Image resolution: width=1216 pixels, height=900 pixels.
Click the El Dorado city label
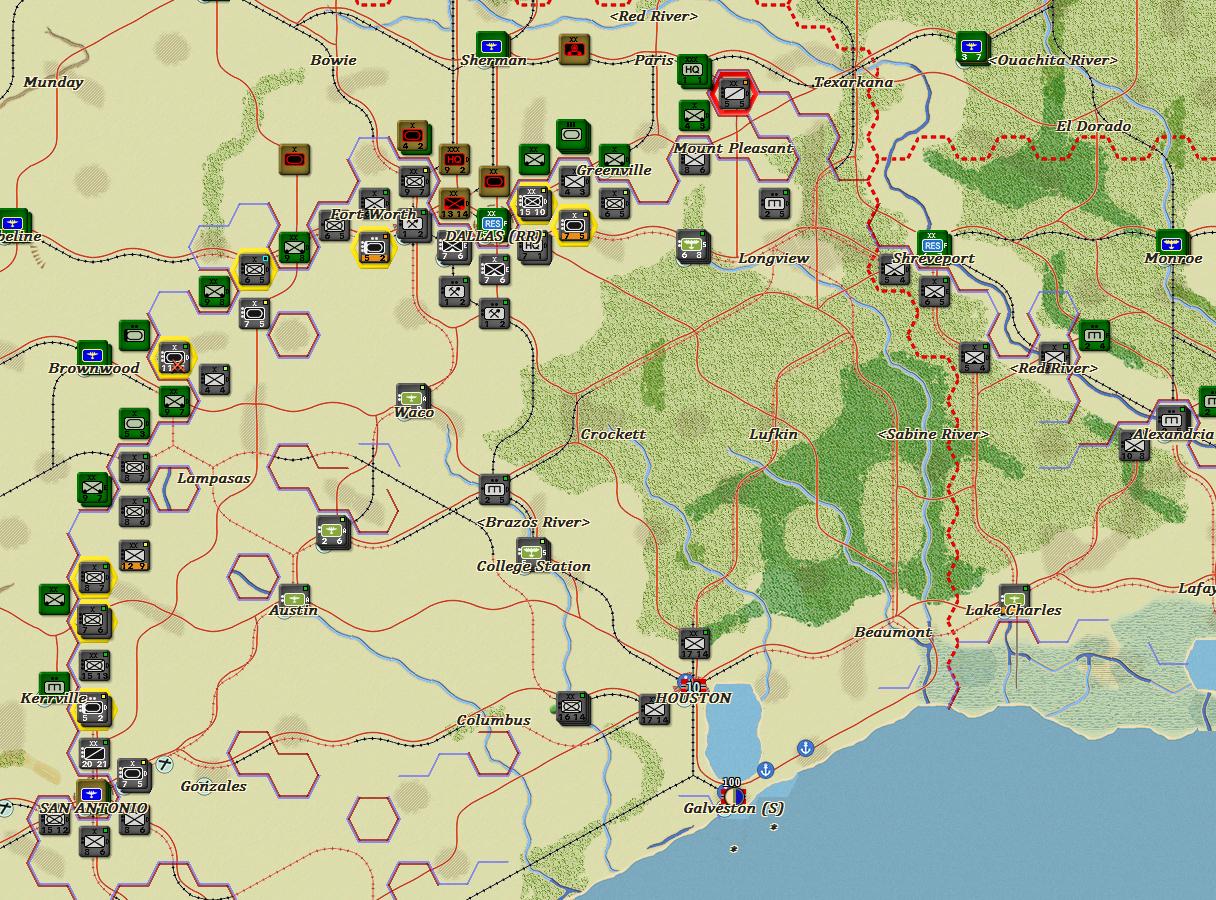tap(1093, 126)
